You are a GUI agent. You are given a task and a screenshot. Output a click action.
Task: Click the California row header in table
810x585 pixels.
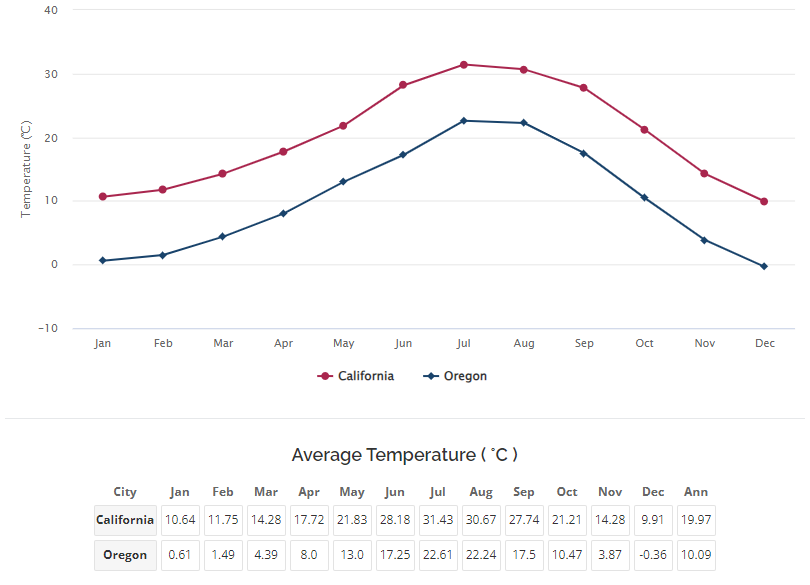(125, 520)
